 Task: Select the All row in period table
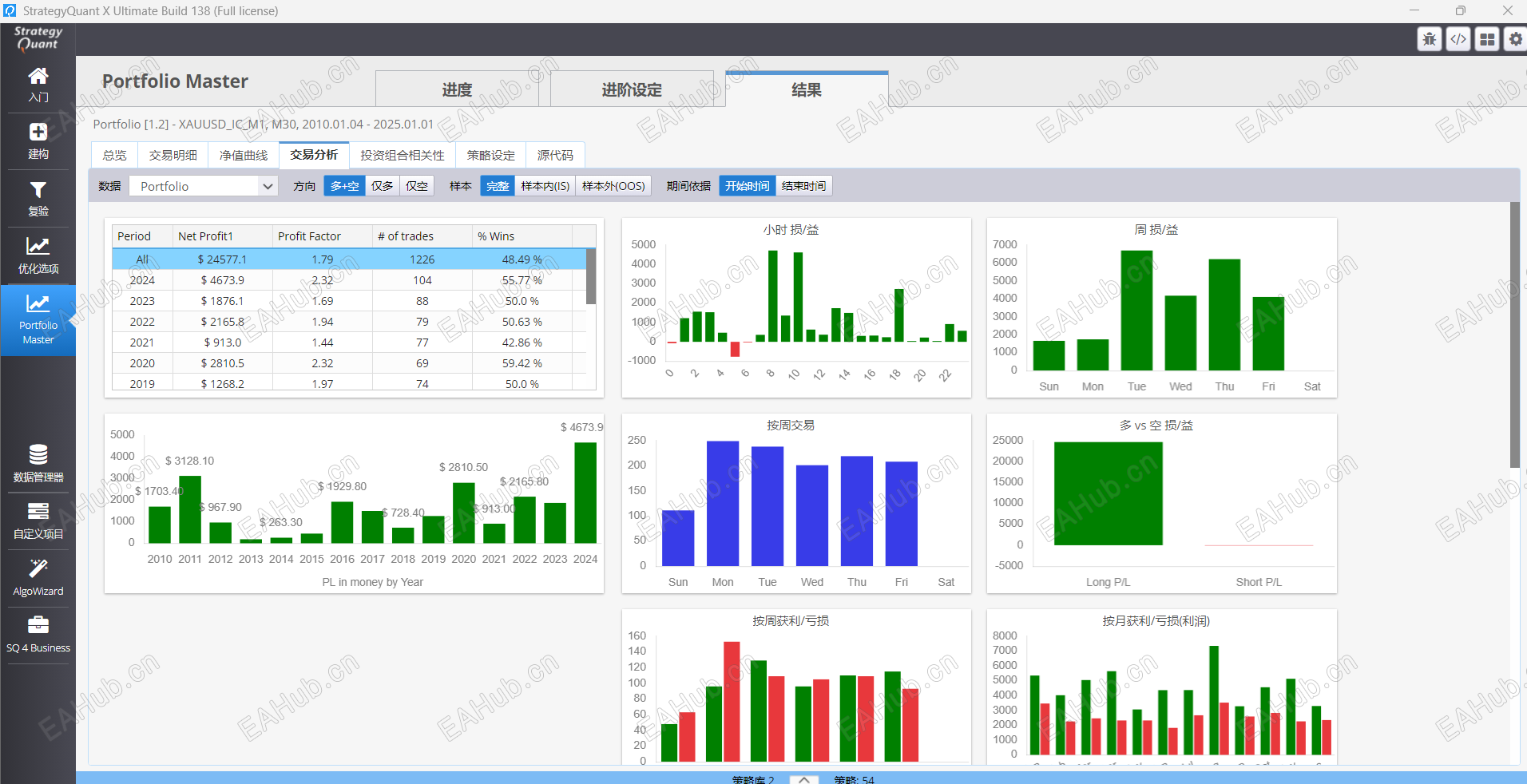pos(349,259)
